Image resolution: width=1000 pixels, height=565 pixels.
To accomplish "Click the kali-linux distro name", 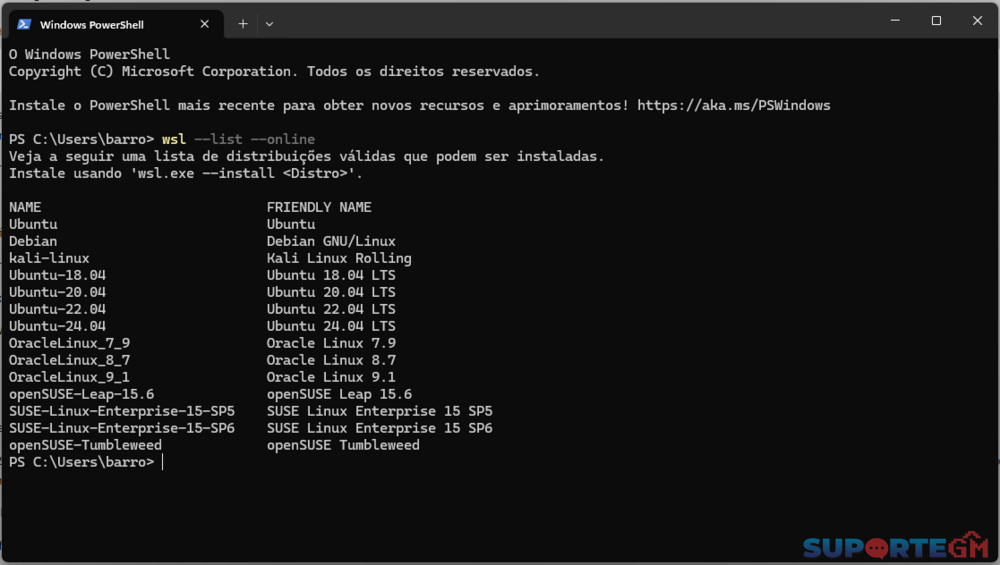I will pyautogui.click(x=49, y=258).
